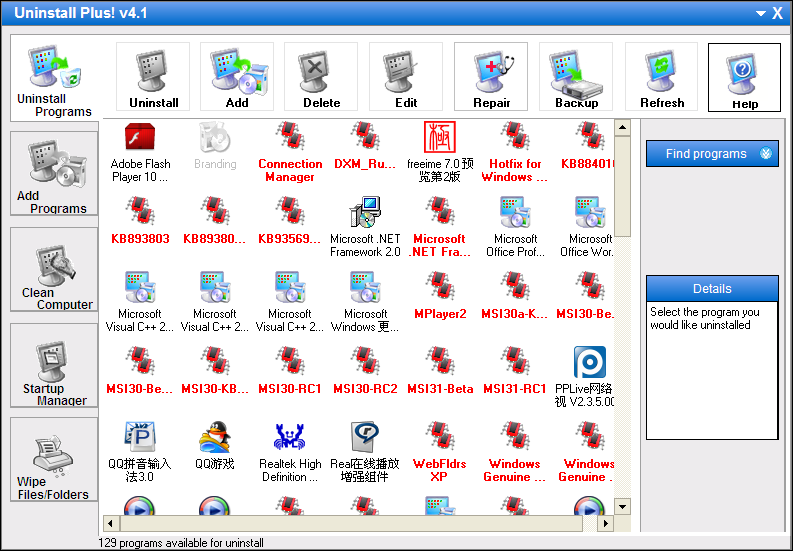Click the Details panel header

coord(711,289)
